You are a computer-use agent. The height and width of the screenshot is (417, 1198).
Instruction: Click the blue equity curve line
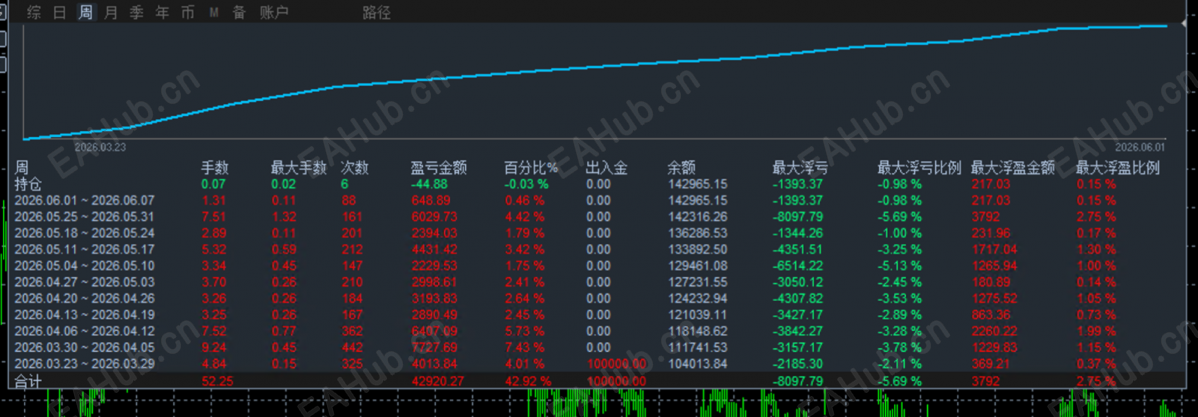click(x=596, y=67)
